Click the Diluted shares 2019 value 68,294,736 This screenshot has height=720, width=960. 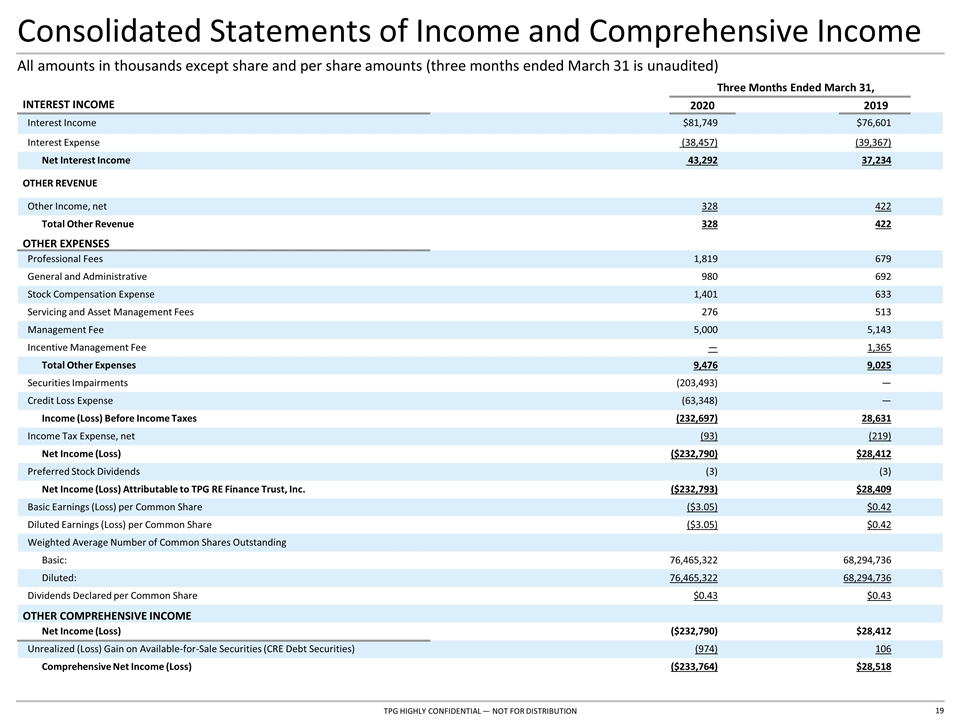(868, 579)
